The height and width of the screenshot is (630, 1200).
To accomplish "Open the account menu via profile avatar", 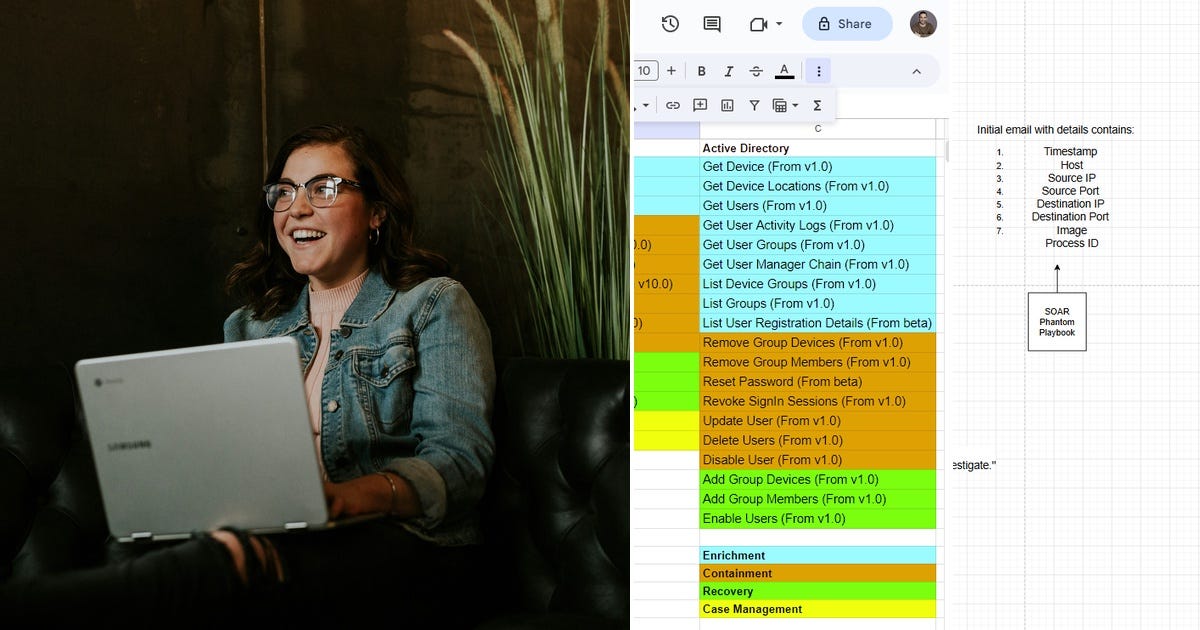I will pyautogui.click(x=922, y=23).
